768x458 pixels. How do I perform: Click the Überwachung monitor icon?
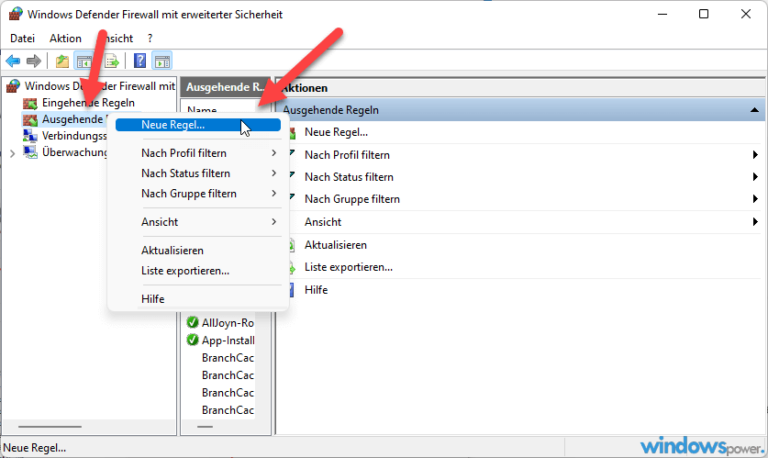(30, 152)
